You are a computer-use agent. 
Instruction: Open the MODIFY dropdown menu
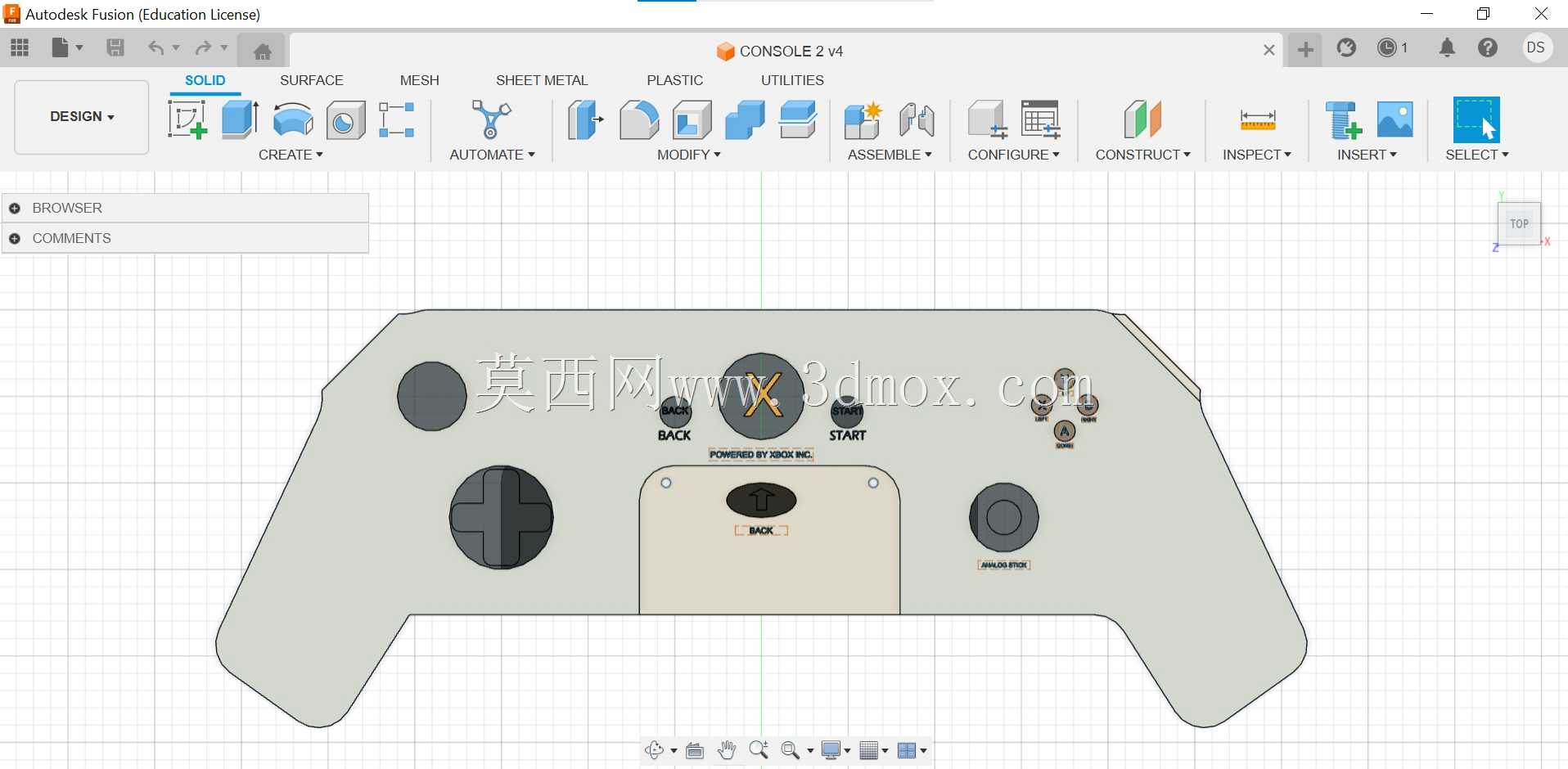[689, 155]
